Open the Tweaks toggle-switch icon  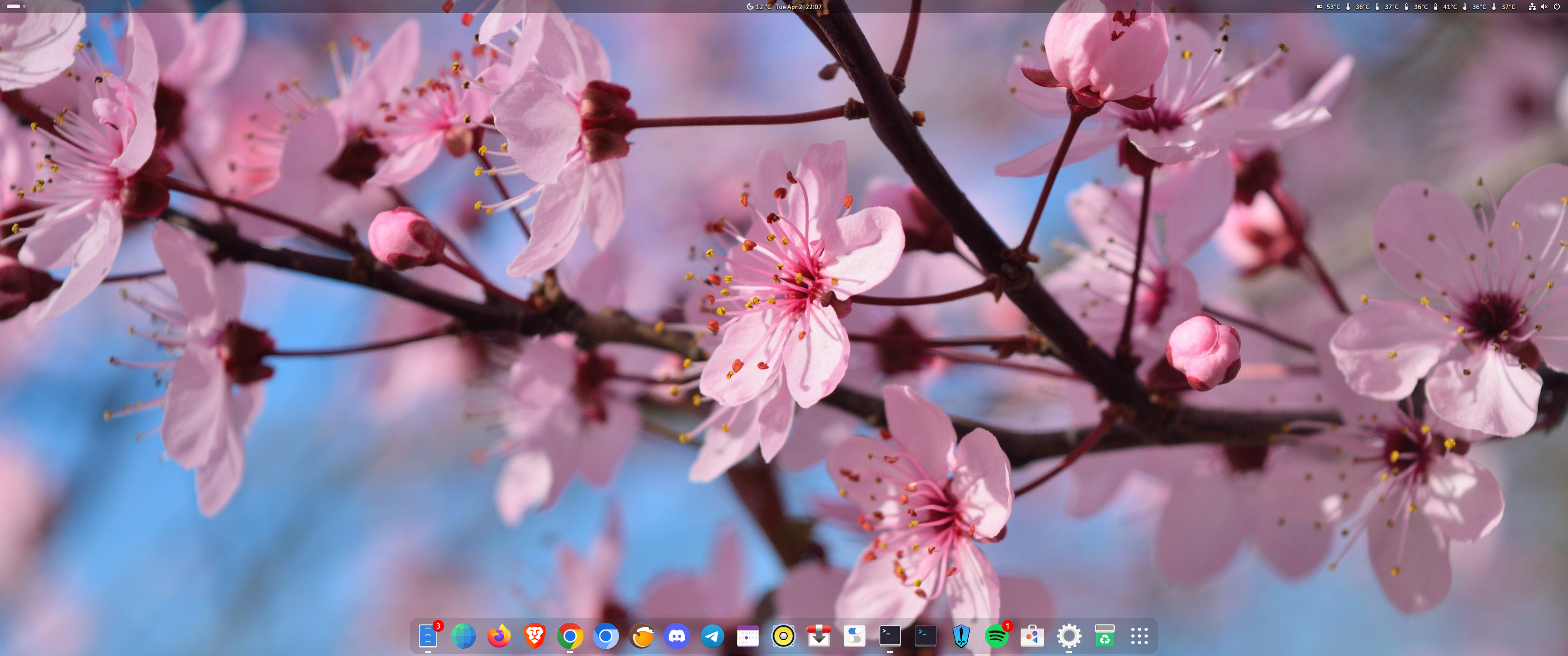click(x=855, y=636)
